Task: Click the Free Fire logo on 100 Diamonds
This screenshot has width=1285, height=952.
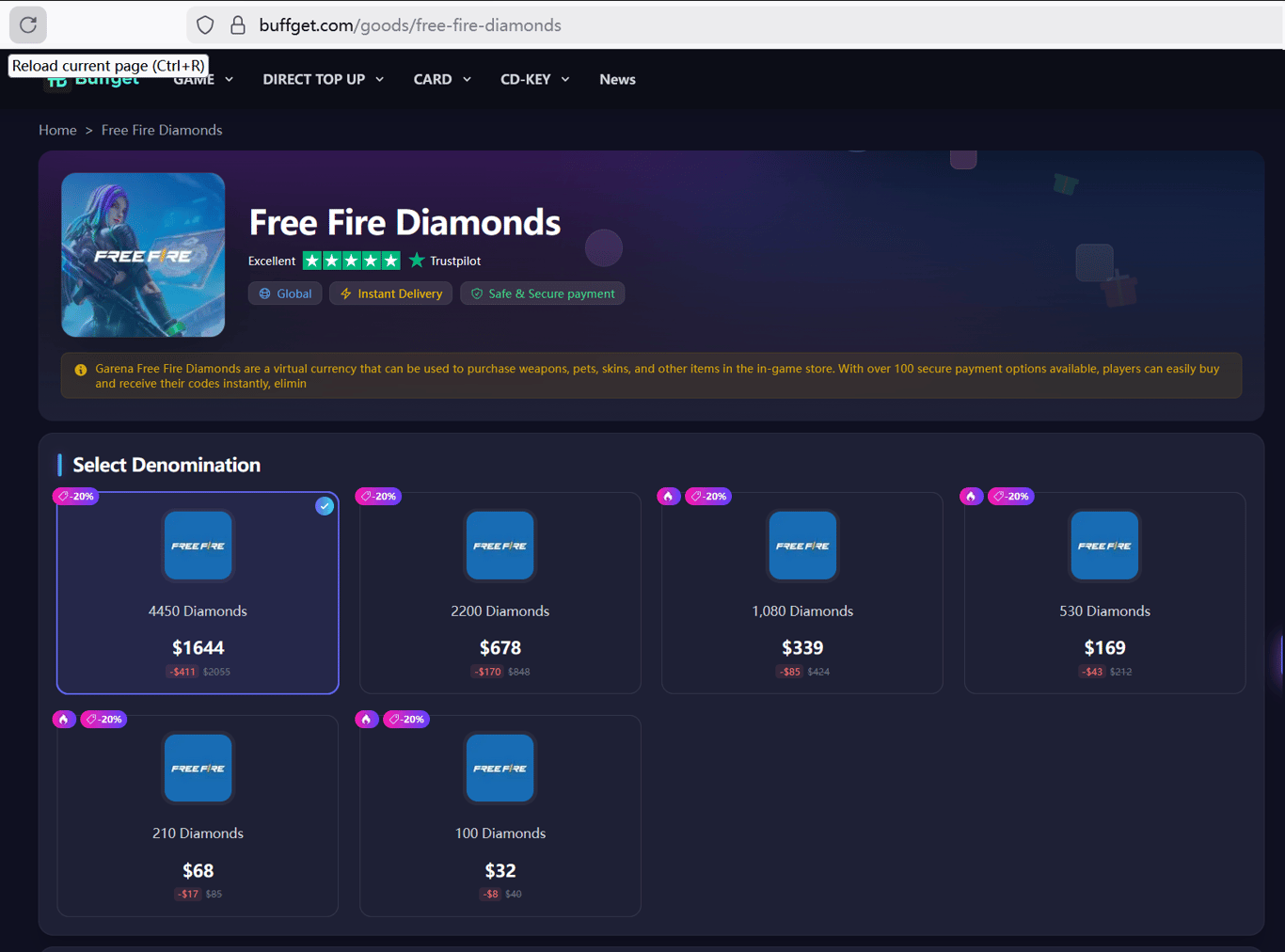Action: [x=500, y=769]
